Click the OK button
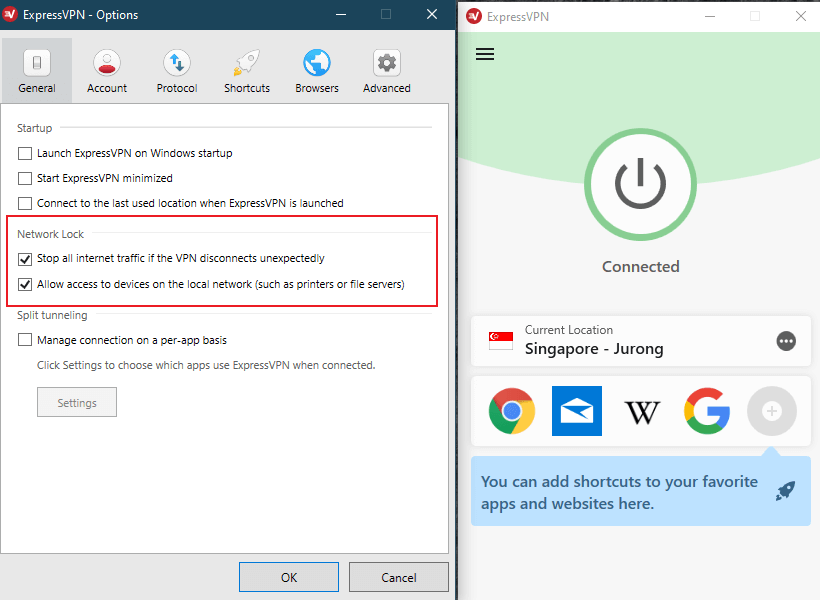Image resolution: width=820 pixels, height=600 pixels. (x=289, y=577)
